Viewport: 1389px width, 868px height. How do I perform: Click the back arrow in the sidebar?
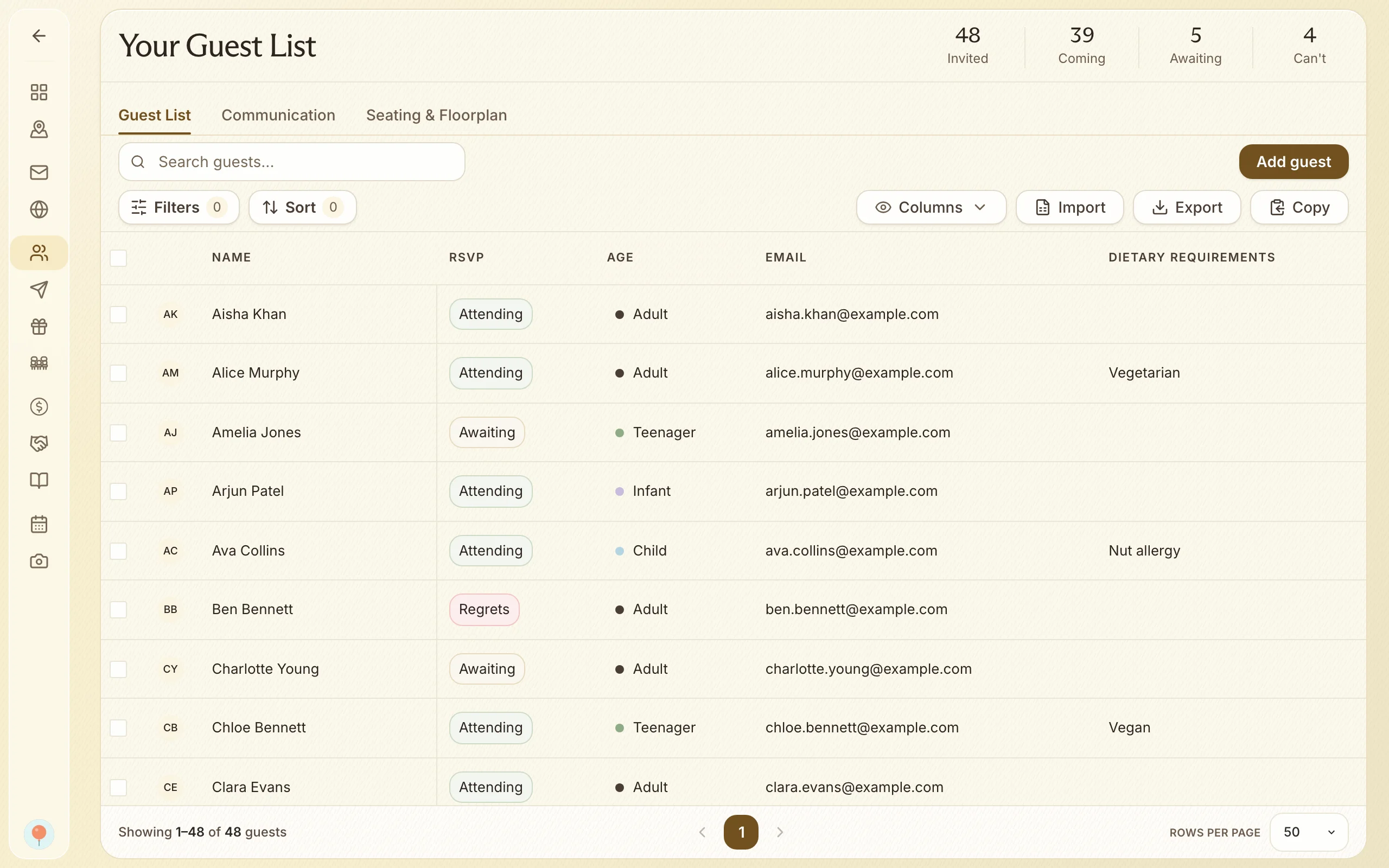click(x=39, y=36)
